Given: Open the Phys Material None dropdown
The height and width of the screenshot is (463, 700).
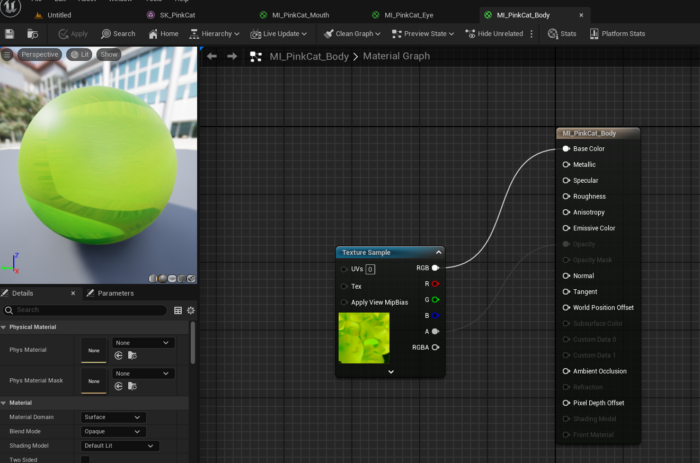Looking at the screenshot, I should (x=142, y=343).
